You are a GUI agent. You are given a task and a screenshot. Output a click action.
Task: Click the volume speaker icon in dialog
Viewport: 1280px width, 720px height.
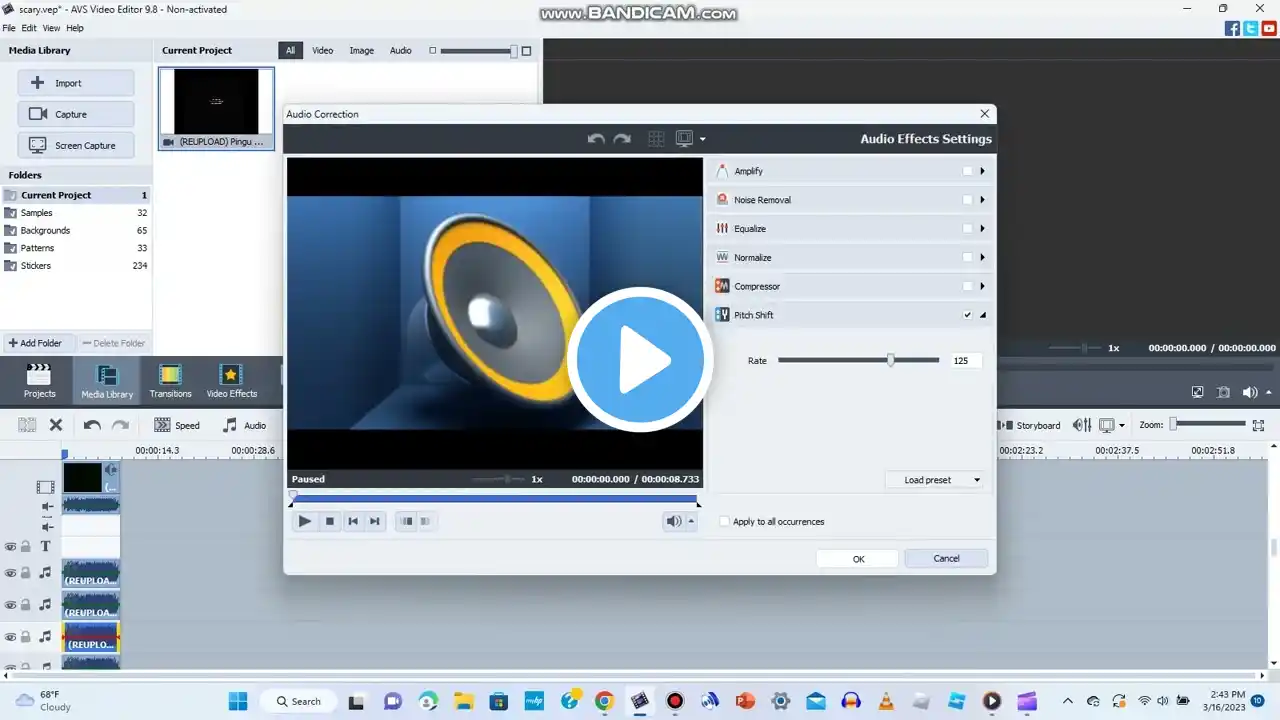(674, 521)
